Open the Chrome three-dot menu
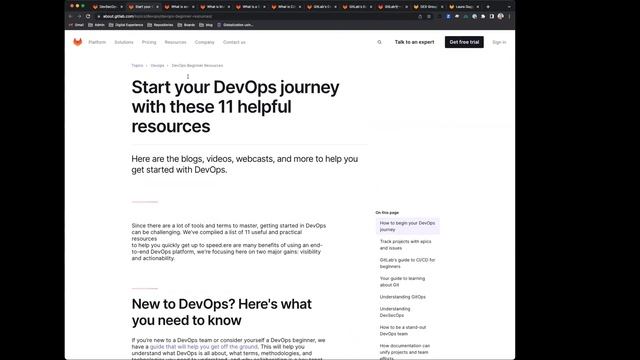This screenshot has width=640, height=360. click(509, 16)
